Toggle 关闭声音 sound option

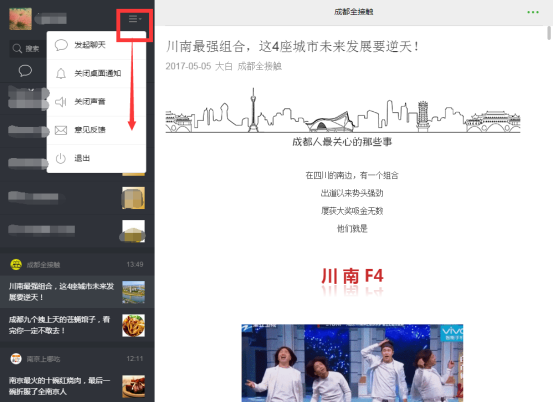(96, 102)
